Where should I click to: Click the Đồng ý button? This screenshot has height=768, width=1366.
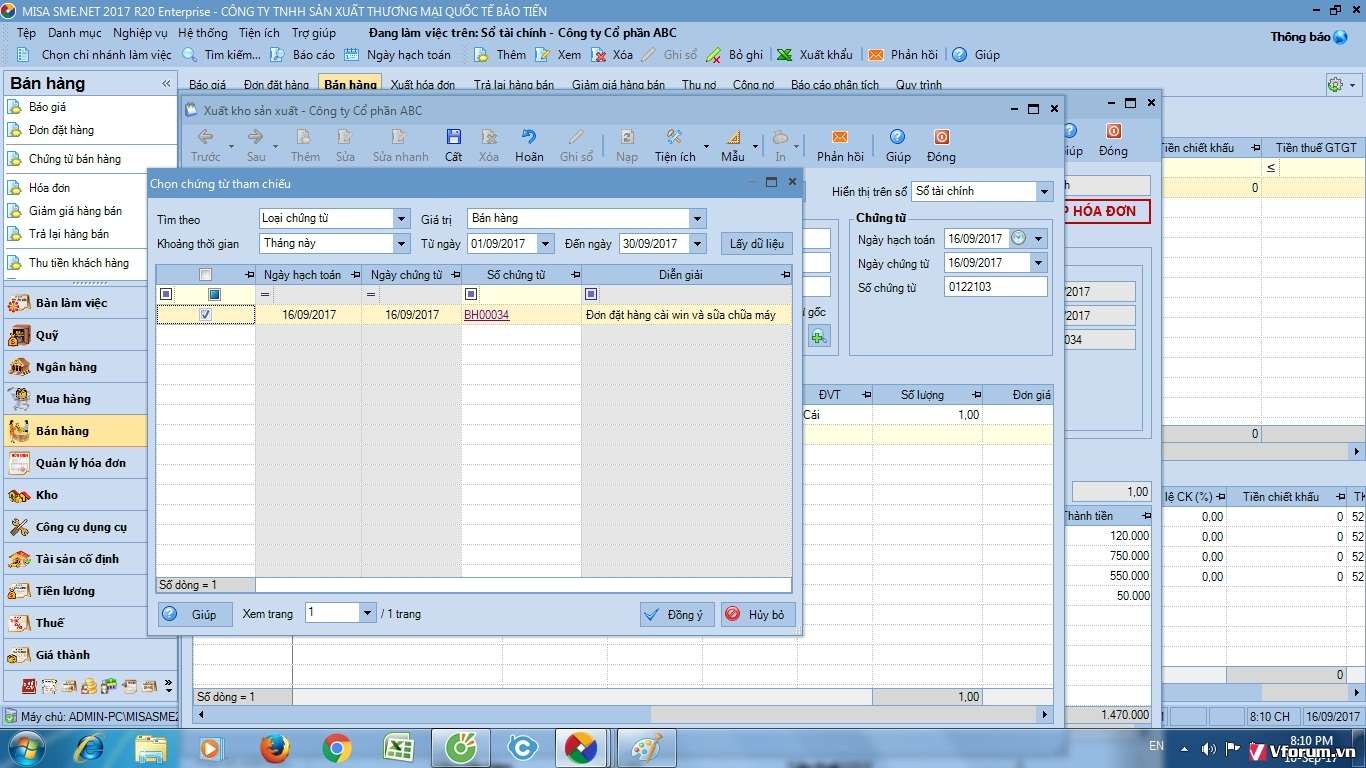tap(676, 615)
